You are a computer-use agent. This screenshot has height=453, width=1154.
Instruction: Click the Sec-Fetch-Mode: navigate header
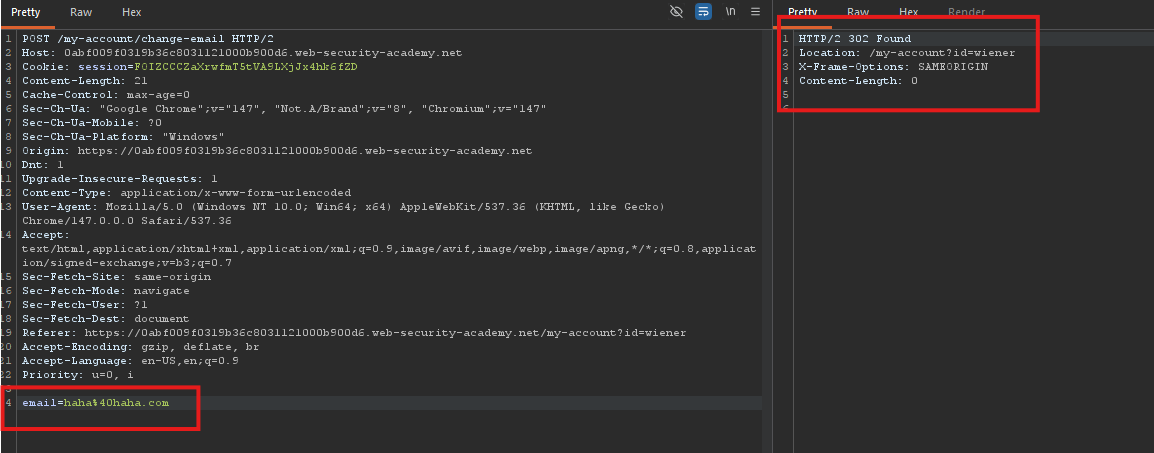click(106, 291)
